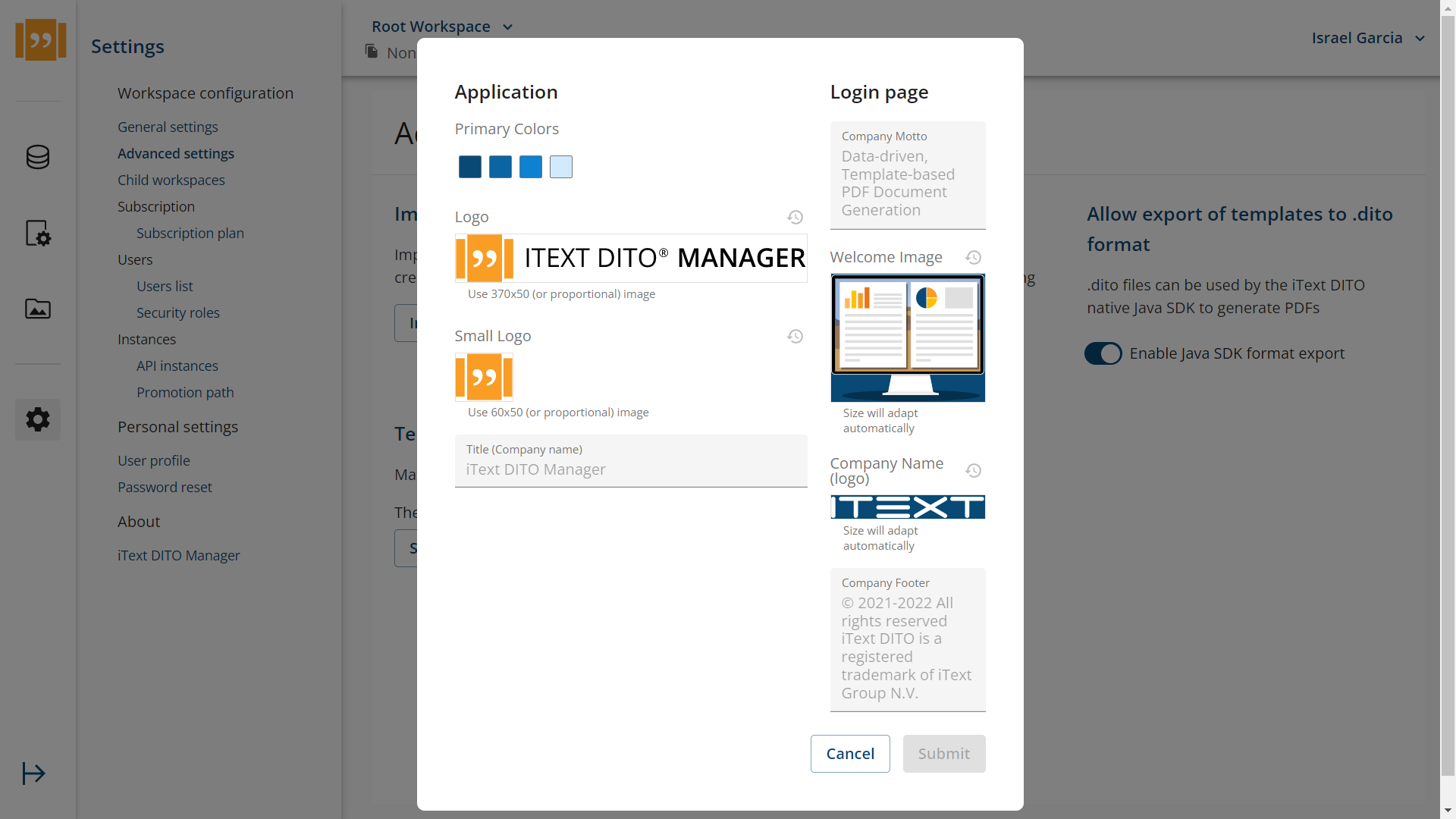Click the Logo history/restore clock icon

(x=796, y=217)
